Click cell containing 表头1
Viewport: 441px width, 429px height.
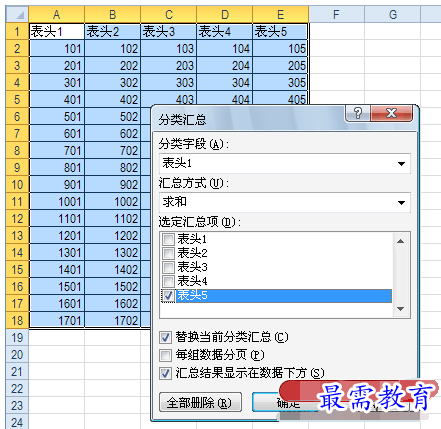pyautogui.click(x=57, y=32)
